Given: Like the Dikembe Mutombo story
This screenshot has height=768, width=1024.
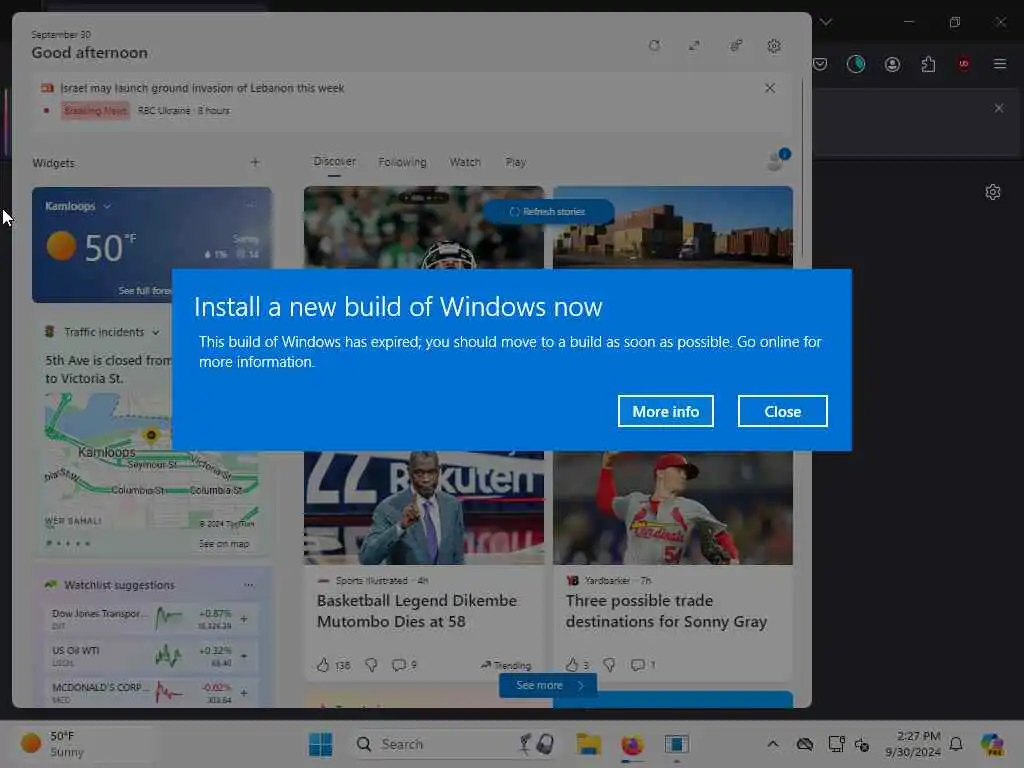Looking at the screenshot, I should 323,665.
